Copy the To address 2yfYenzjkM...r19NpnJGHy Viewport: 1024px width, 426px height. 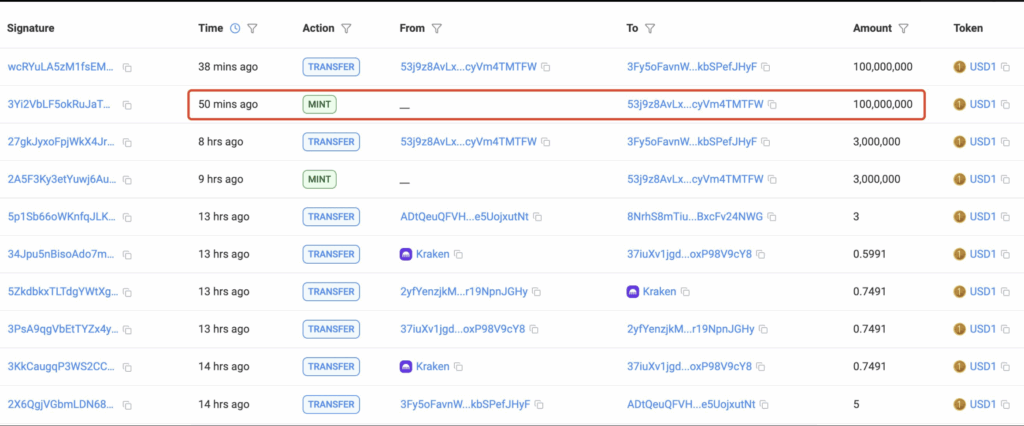(763, 329)
